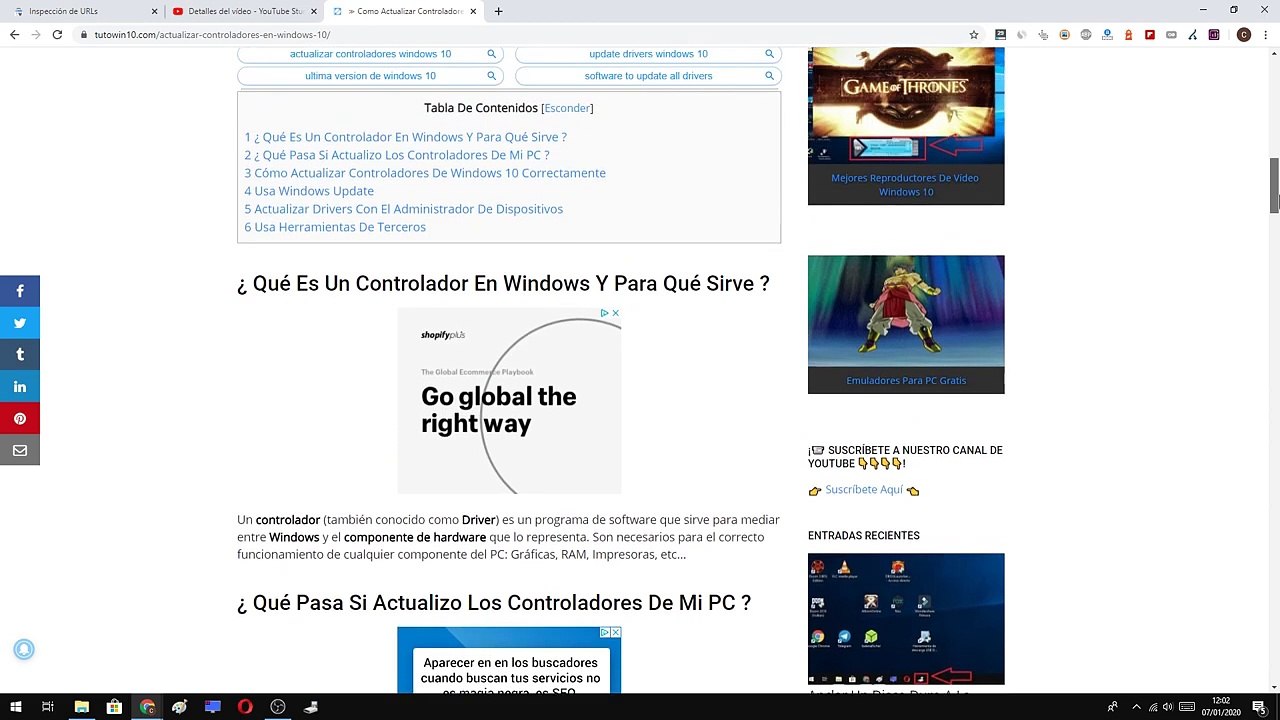1280x720 pixels.
Task: Share page on Facebook via sidebar
Action: click(x=20, y=291)
